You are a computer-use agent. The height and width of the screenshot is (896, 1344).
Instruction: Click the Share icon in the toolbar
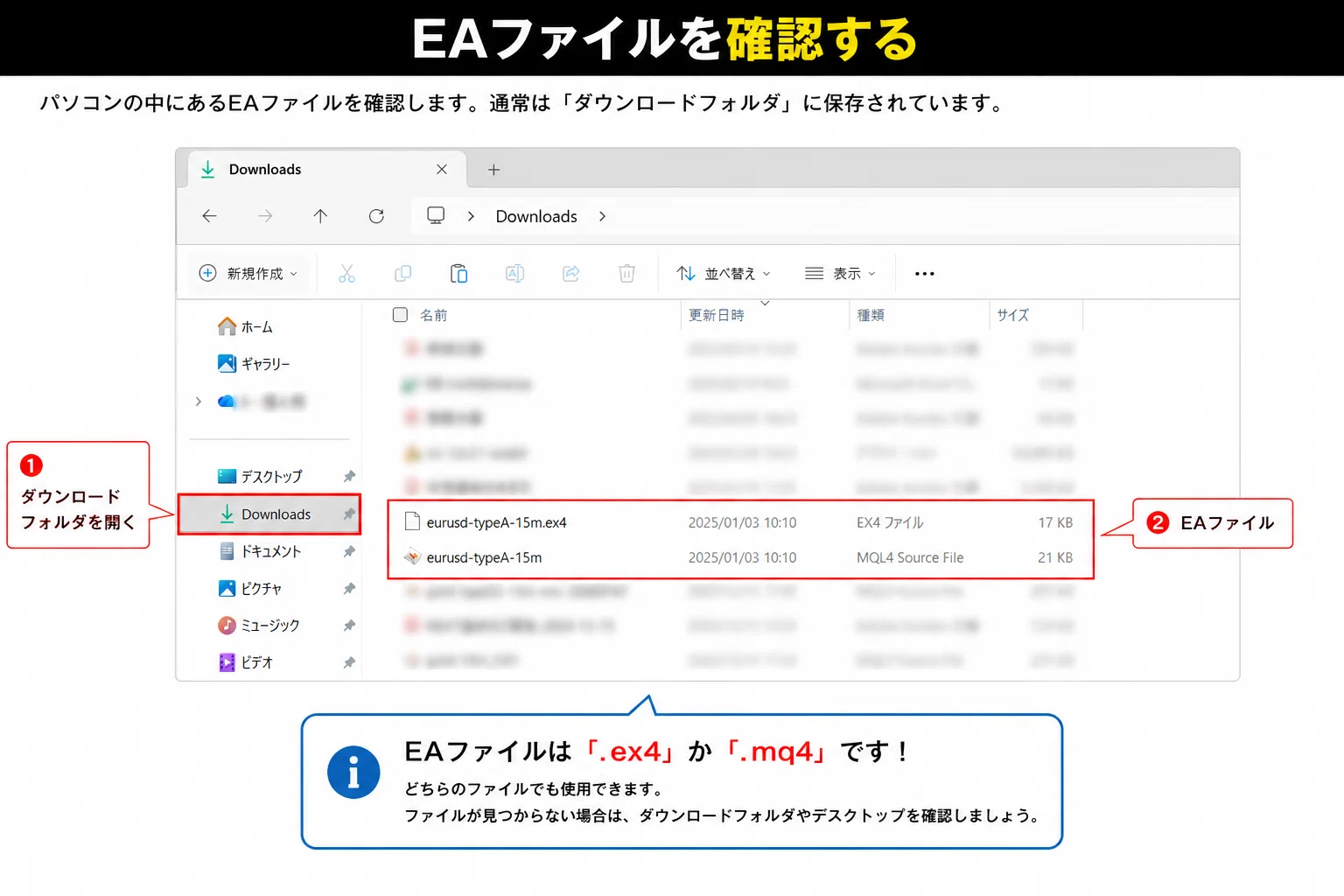pyautogui.click(x=571, y=274)
